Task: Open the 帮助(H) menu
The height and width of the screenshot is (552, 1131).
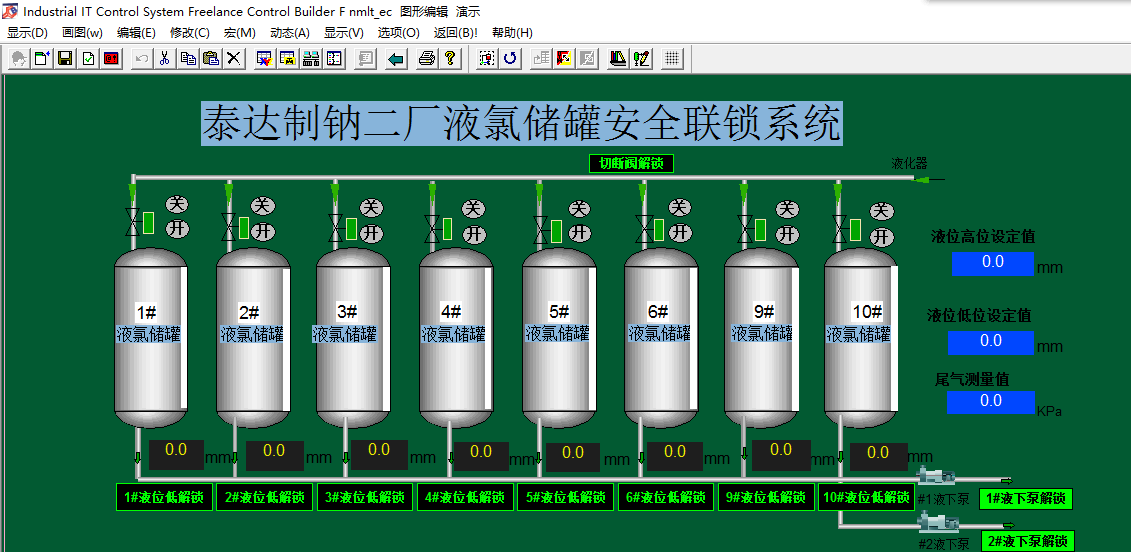Action: (x=512, y=33)
